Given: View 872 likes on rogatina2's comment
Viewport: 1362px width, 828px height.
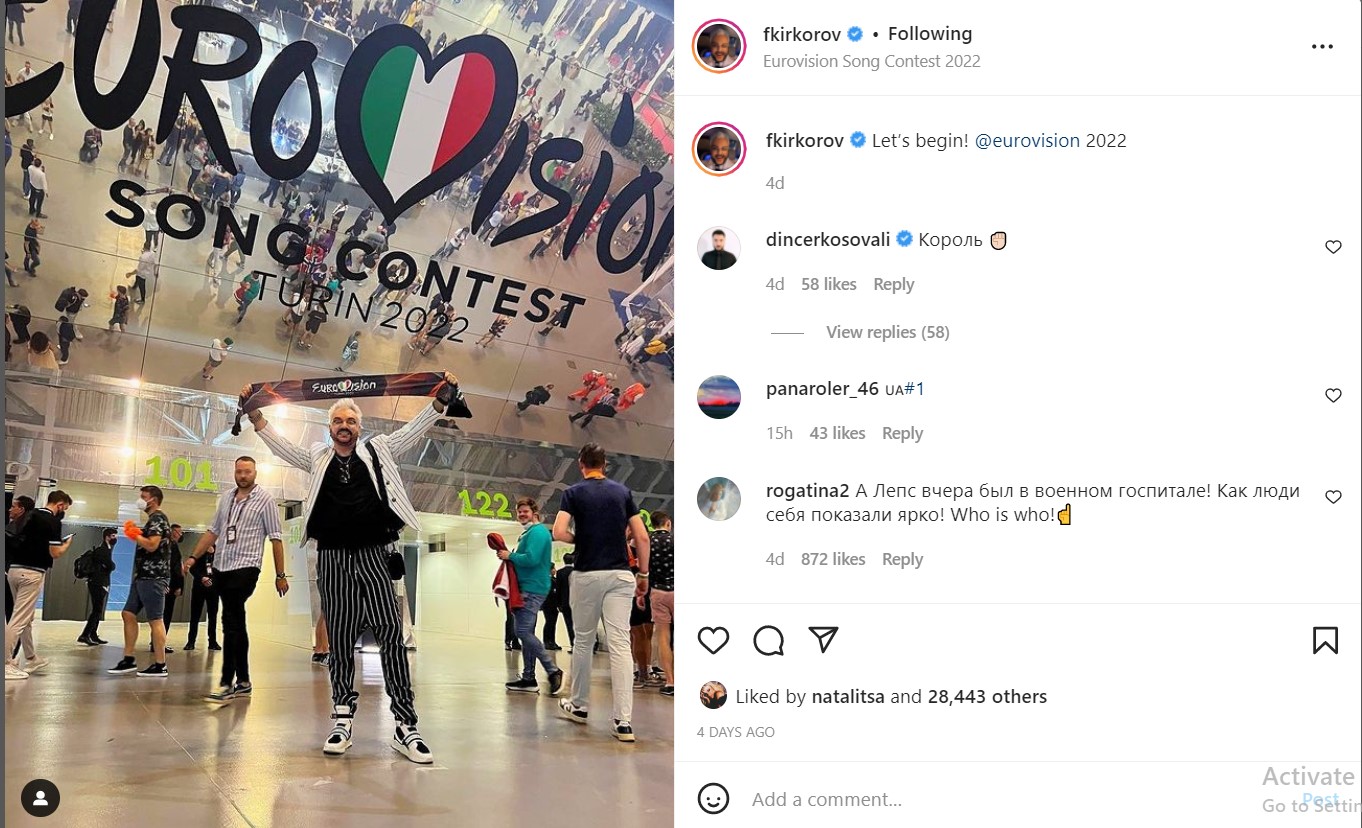Looking at the screenshot, I should click(x=833, y=559).
